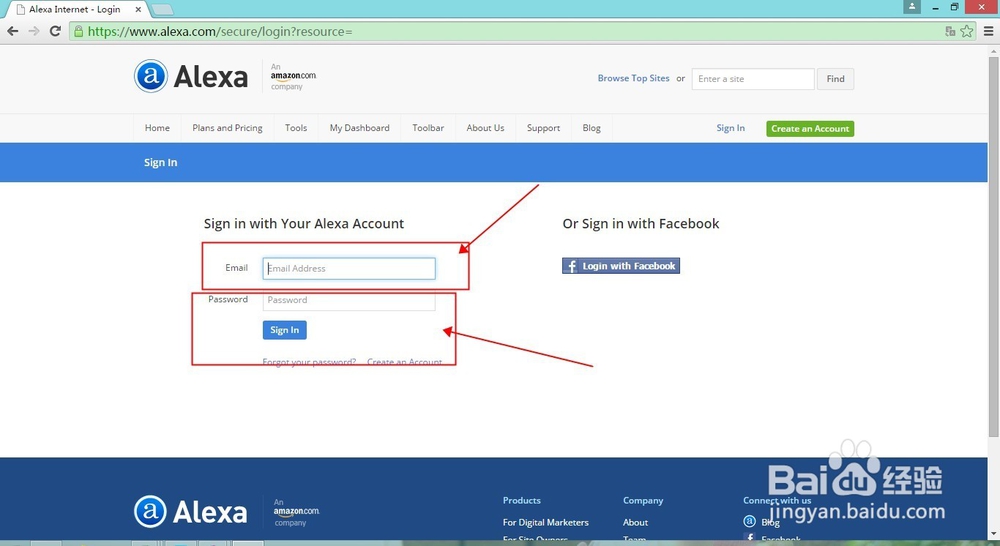Viewport: 1000px width, 546px height.
Task: Click the Alexa logo in header
Action: coord(191,77)
